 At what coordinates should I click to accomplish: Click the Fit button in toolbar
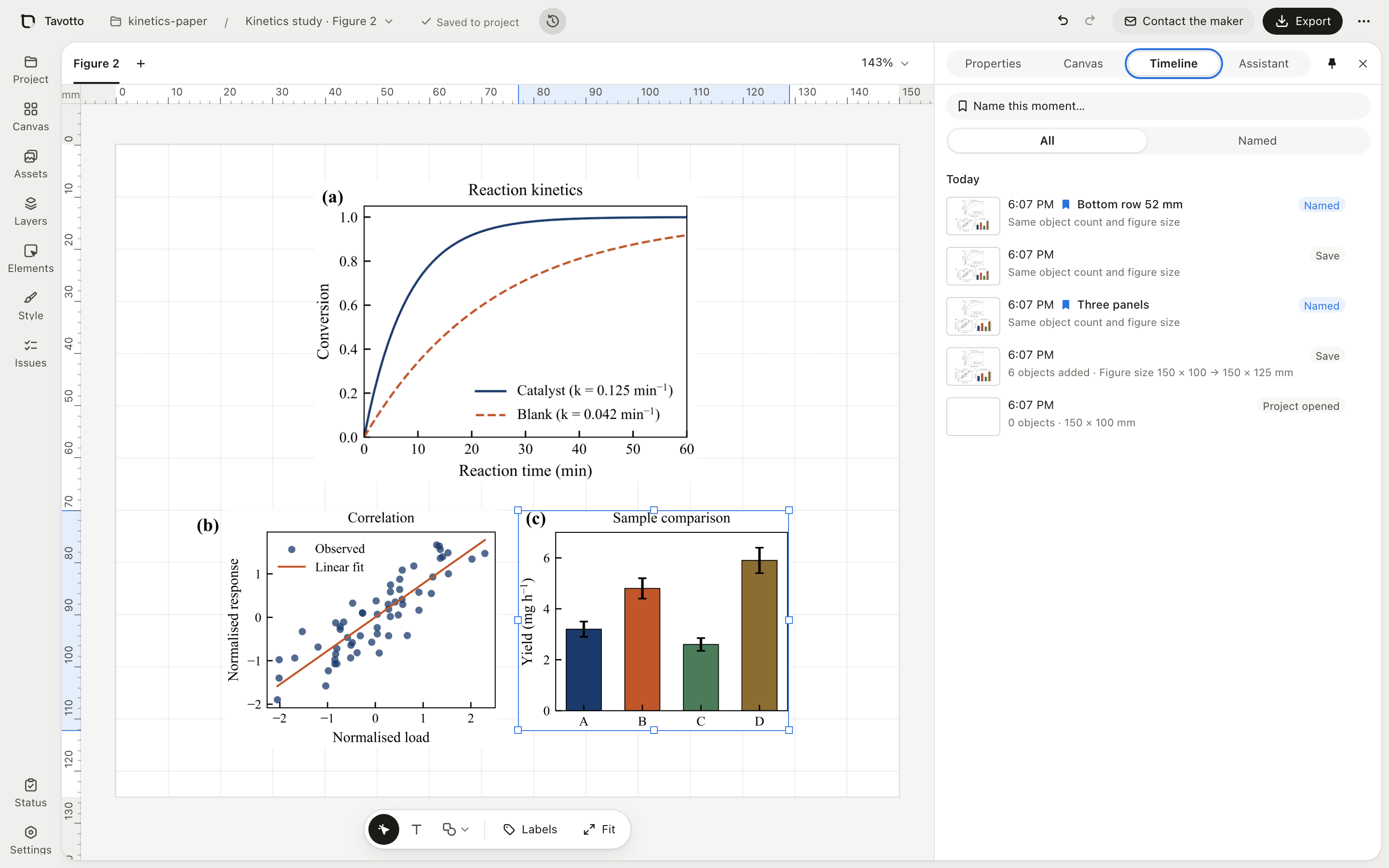(599, 829)
